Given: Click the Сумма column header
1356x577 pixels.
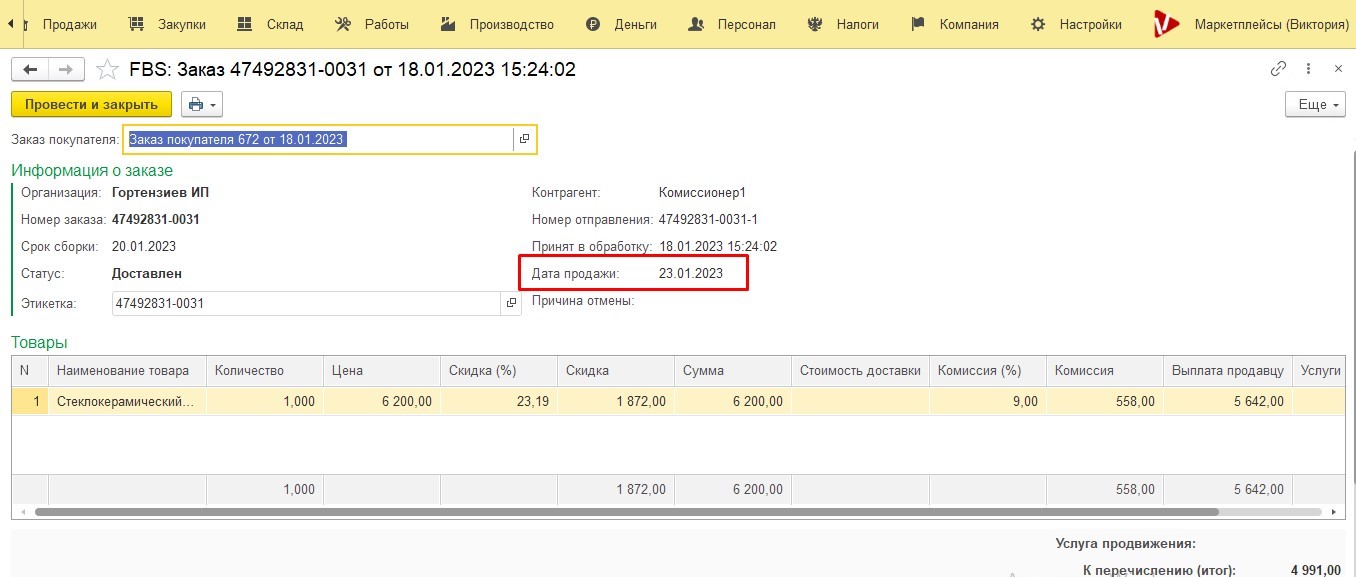Looking at the screenshot, I should [733, 370].
